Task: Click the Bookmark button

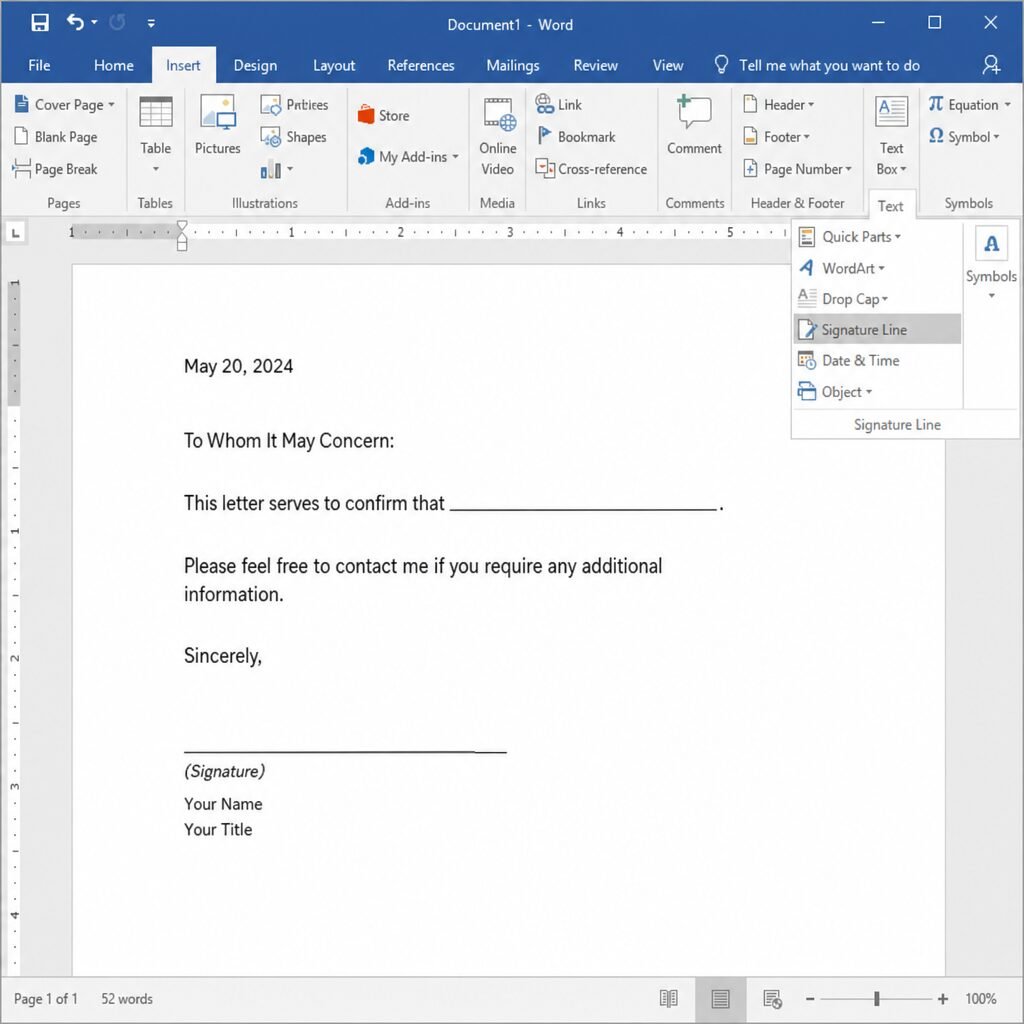Action: (575, 136)
